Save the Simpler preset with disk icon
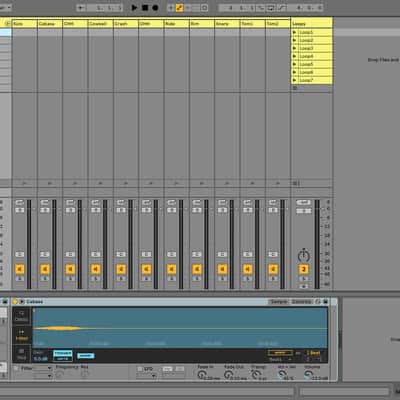Viewport: 400px width, 400px height. (x=326, y=302)
